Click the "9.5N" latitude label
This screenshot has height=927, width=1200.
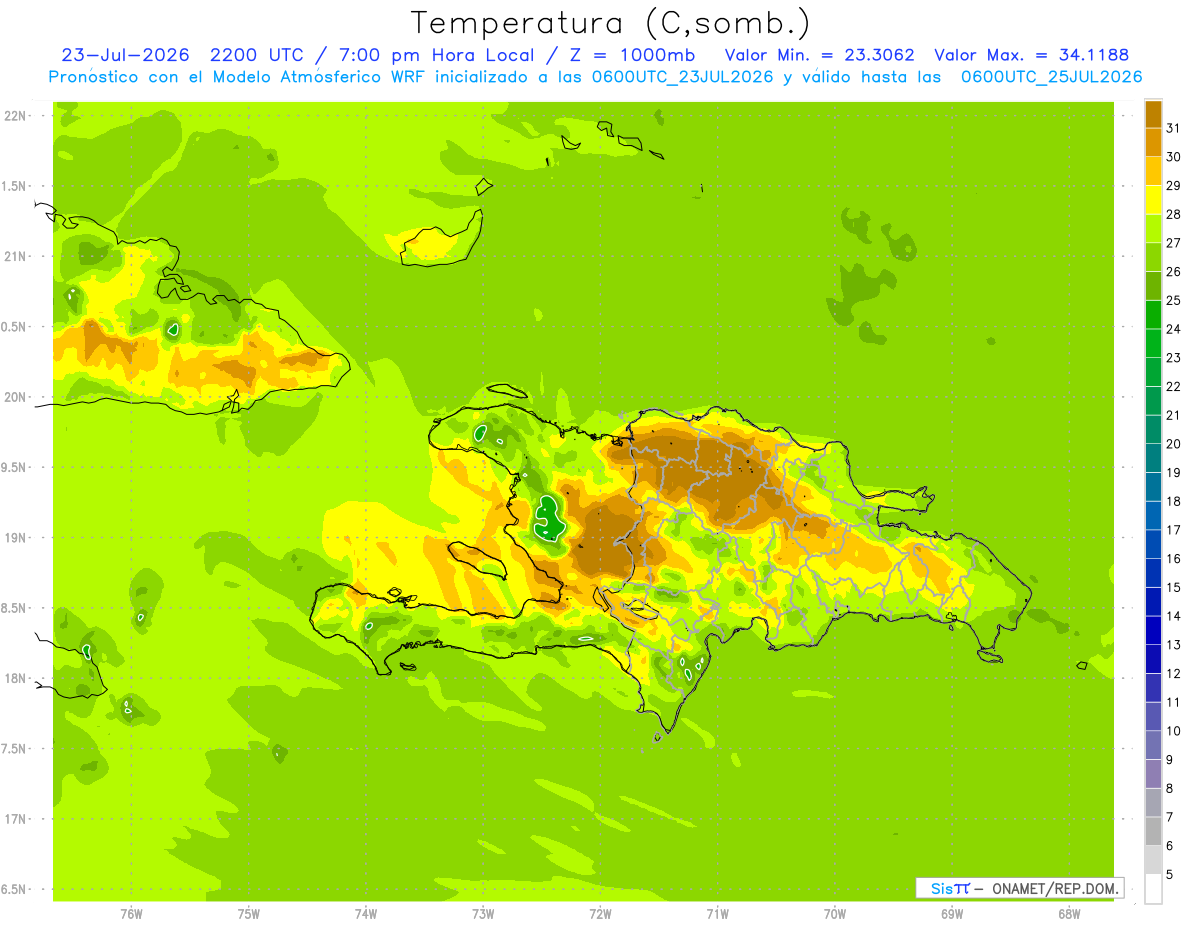tap(15, 467)
